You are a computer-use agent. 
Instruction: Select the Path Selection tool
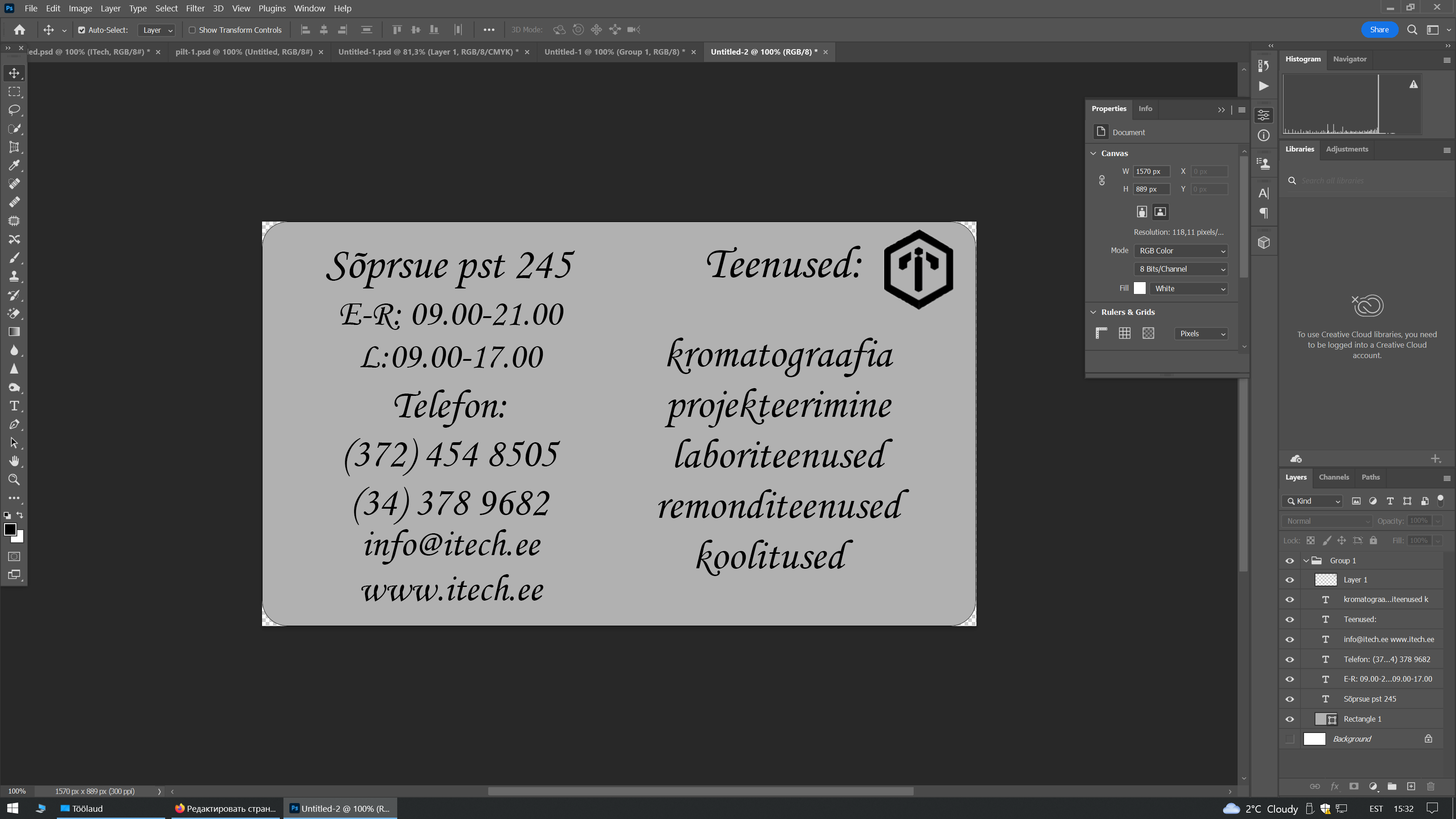coord(14,443)
